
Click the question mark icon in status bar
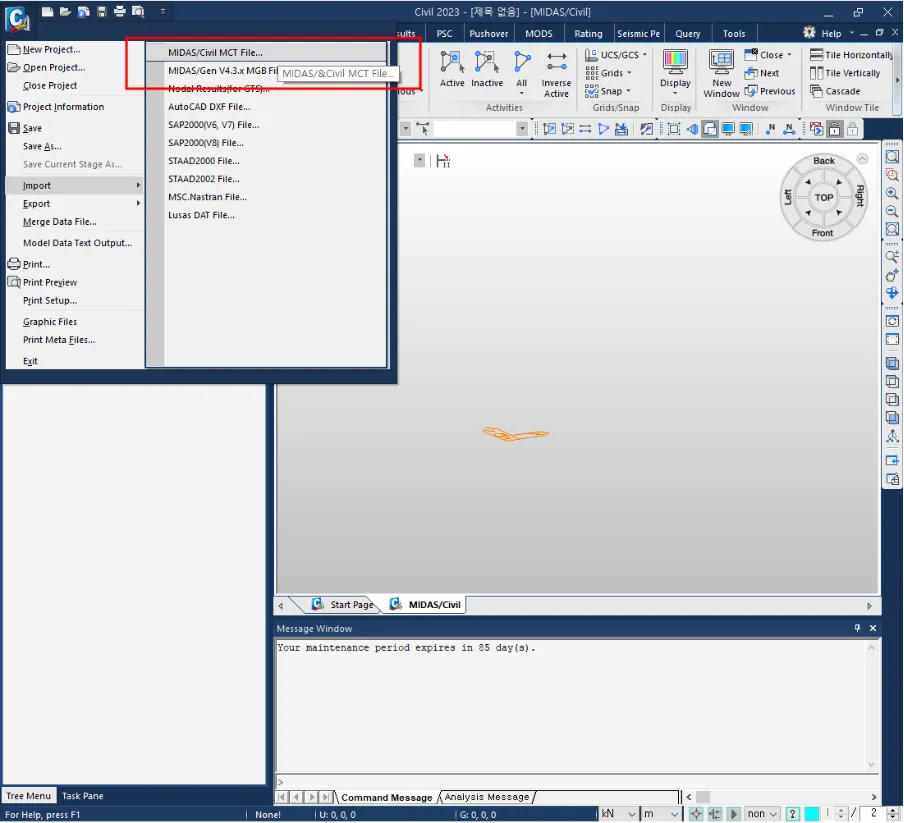click(793, 814)
